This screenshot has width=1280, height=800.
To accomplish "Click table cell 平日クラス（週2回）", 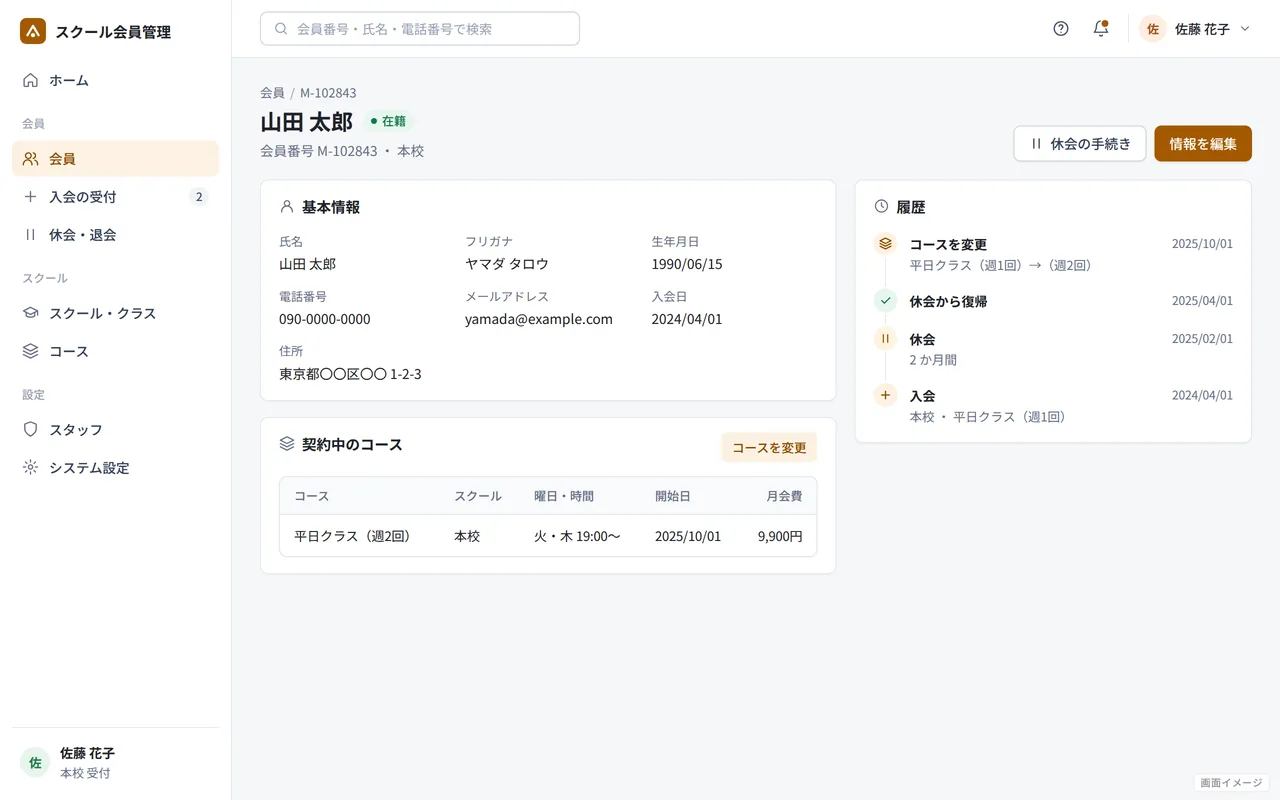I will (353, 536).
